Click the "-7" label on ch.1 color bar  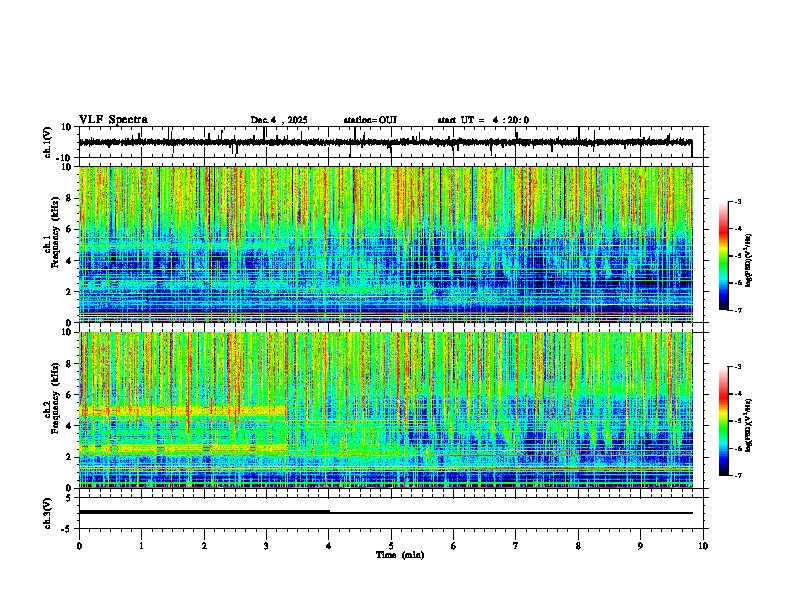738,310
